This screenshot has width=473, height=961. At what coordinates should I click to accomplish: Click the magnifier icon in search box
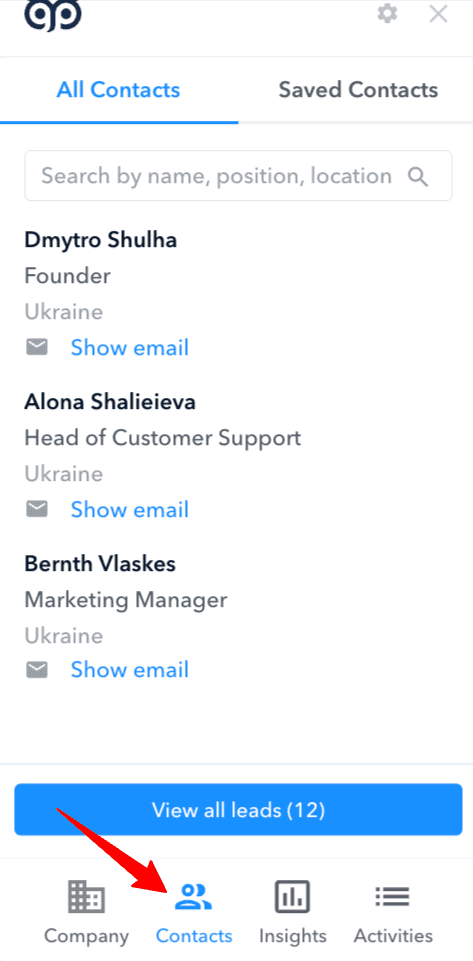tap(417, 177)
